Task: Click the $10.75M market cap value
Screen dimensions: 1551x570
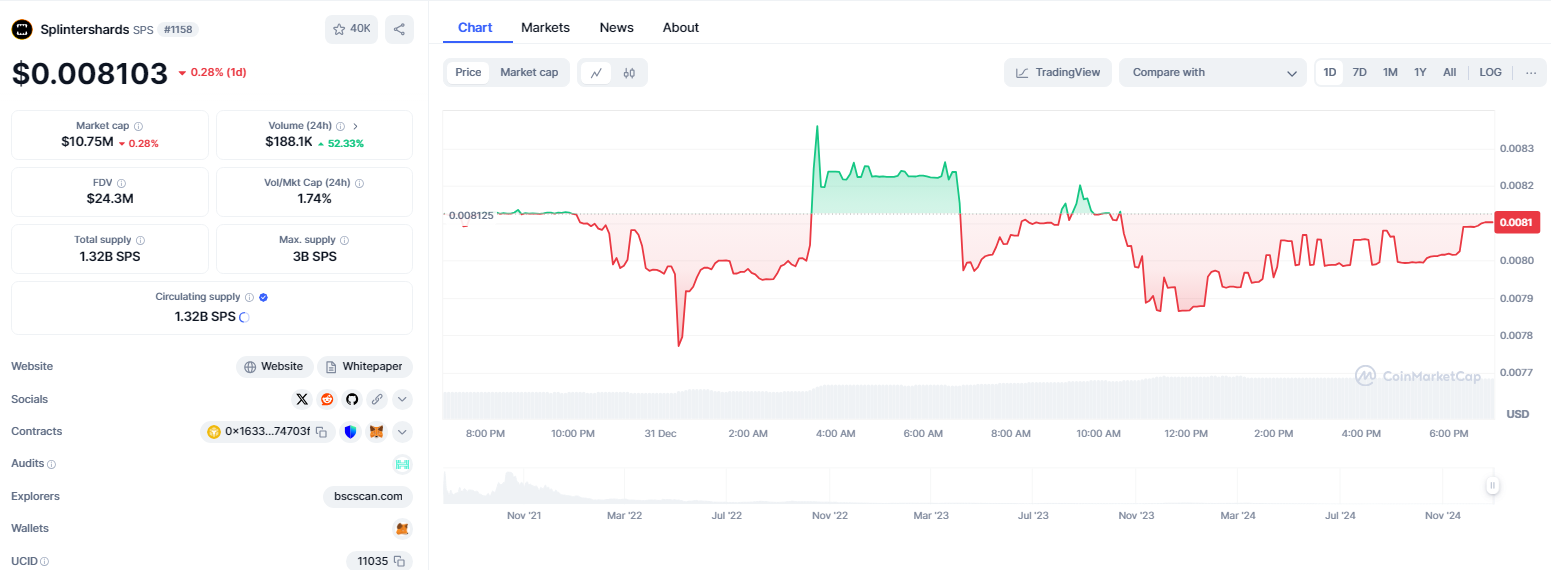Action: 87,142
